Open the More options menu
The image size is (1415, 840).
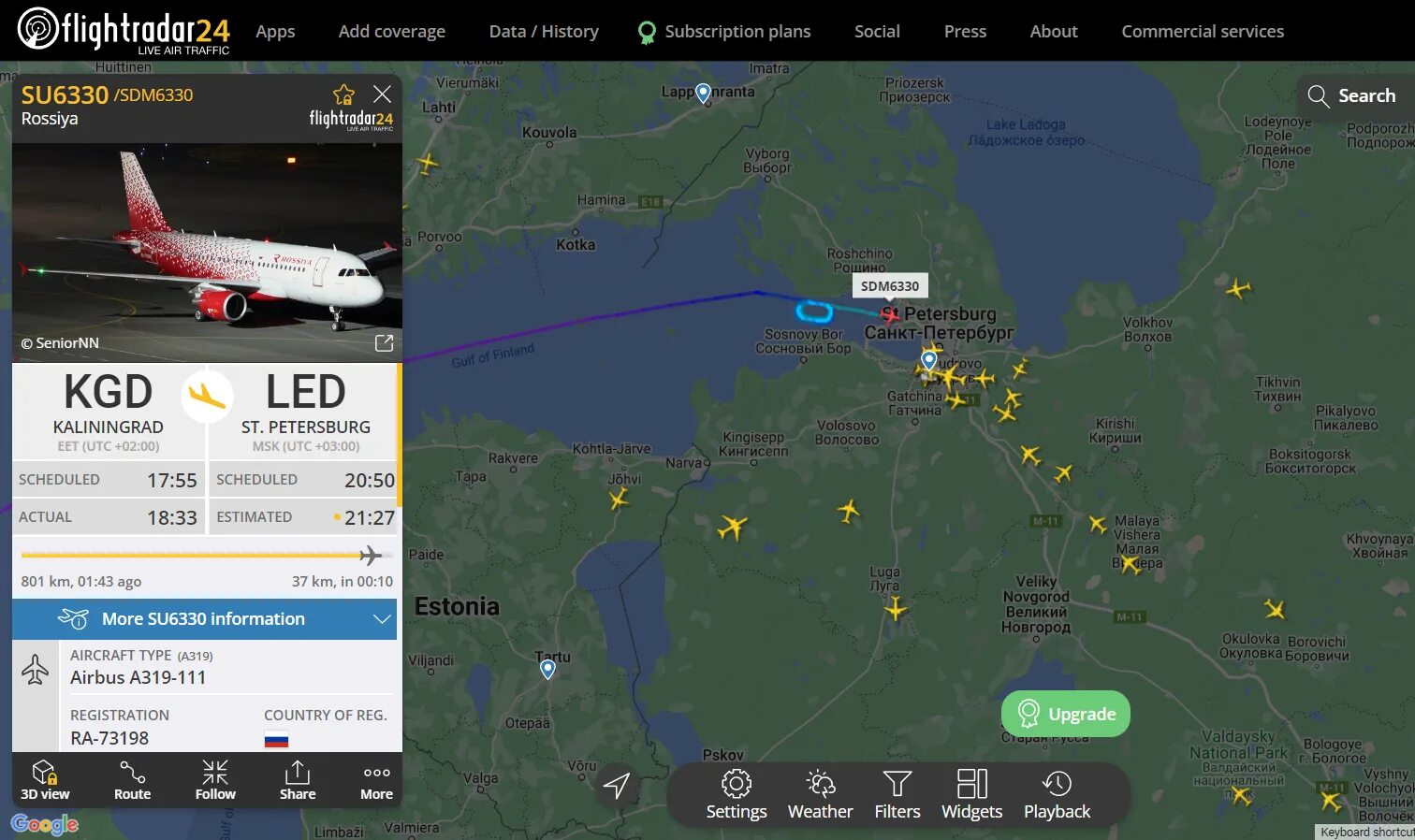point(376,780)
